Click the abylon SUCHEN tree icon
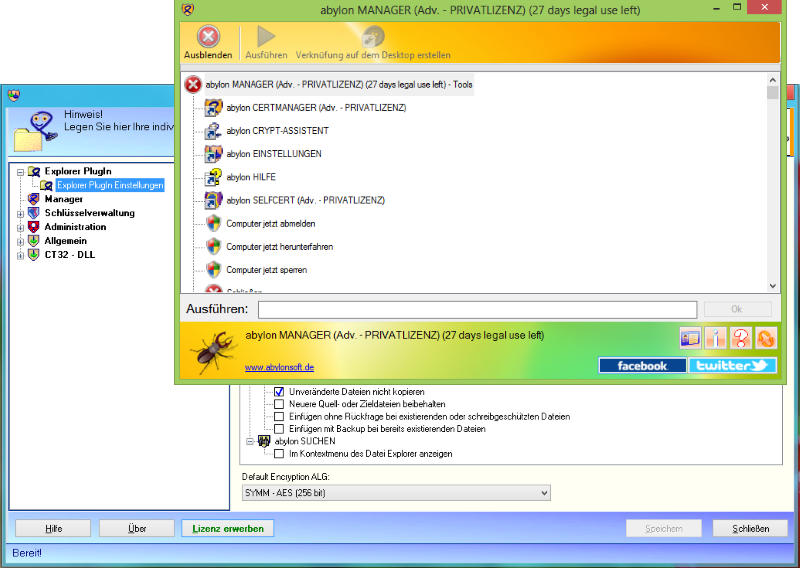 click(x=264, y=441)
